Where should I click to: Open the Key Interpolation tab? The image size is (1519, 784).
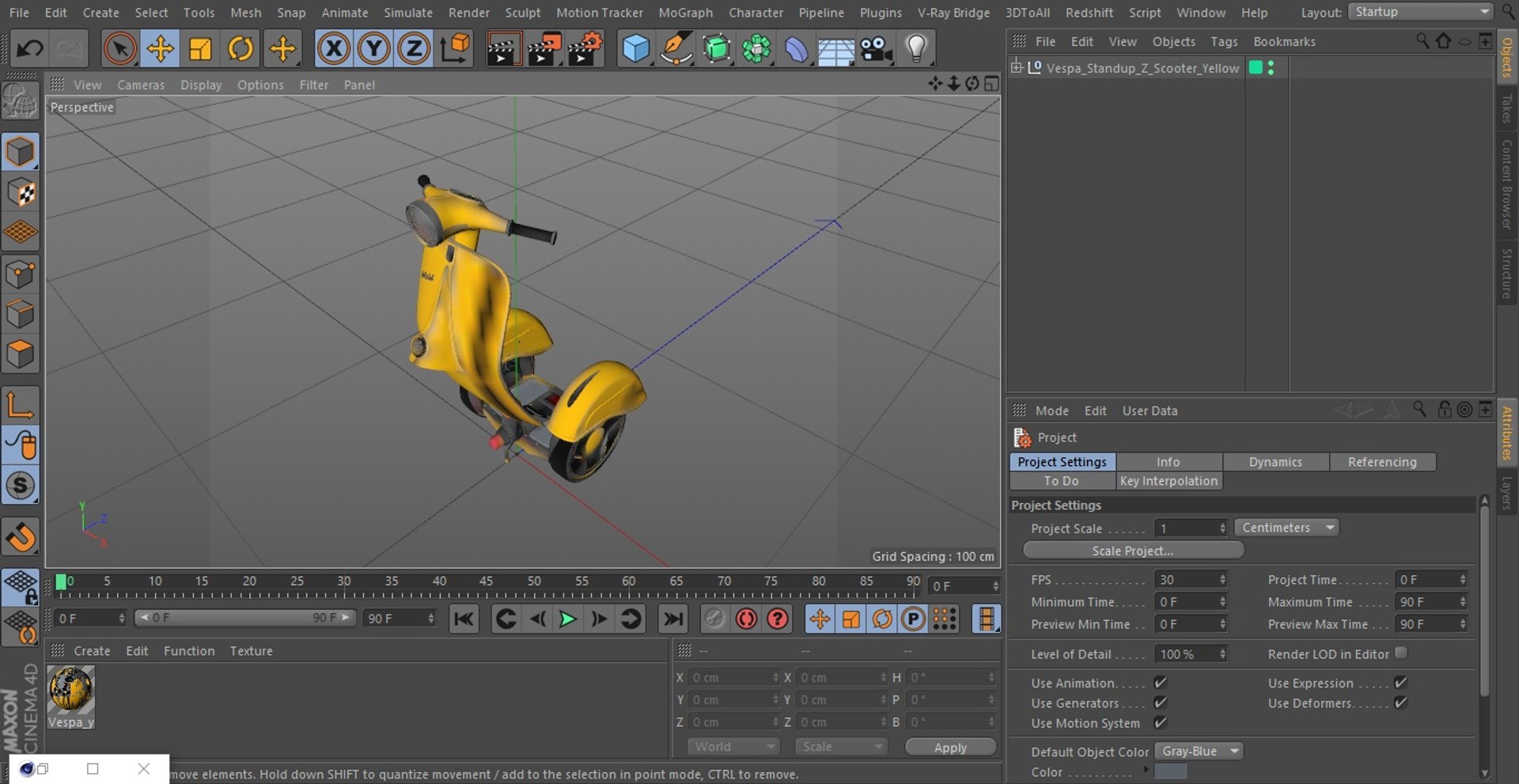click(1169, 481)
